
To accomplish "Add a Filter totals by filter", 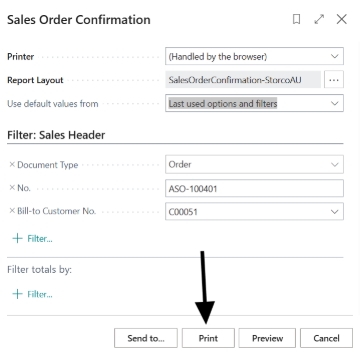I will click(32, 294).
